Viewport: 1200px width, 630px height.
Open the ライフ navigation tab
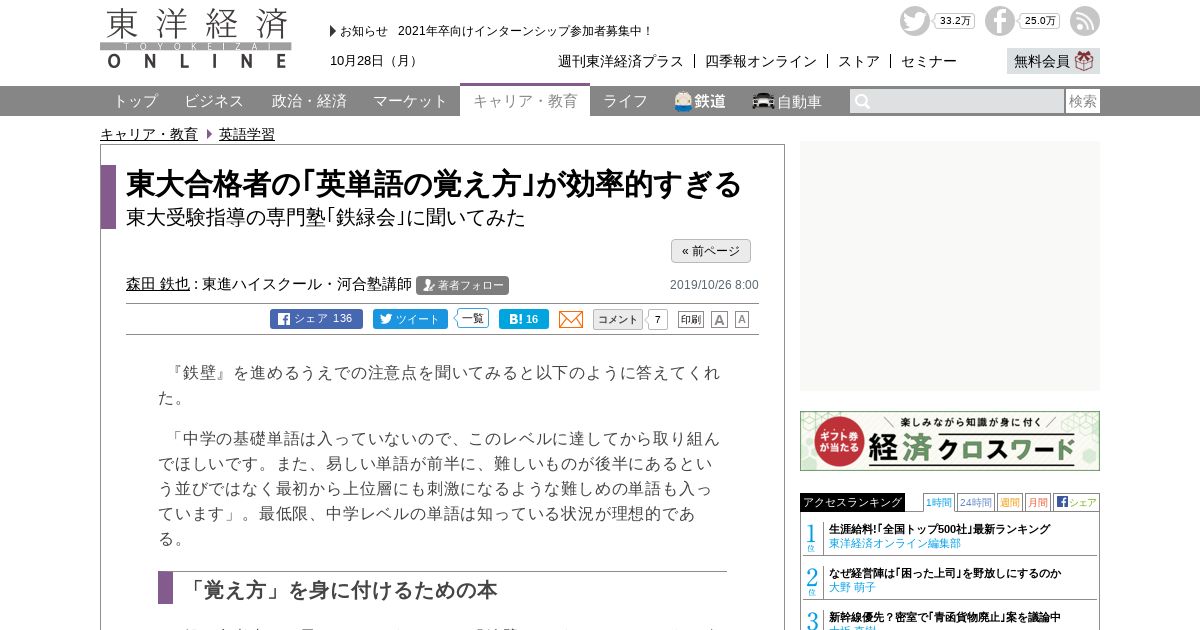[625, 101]
